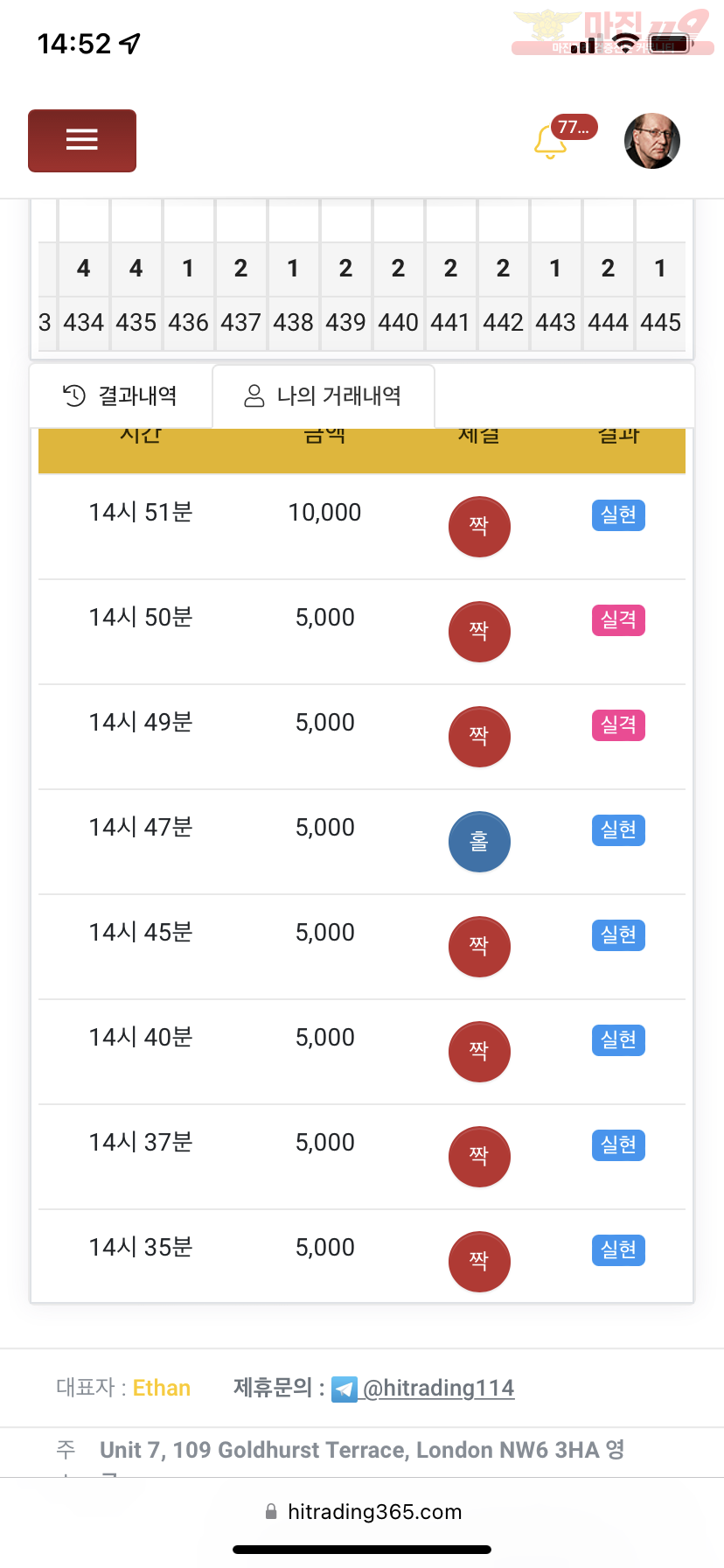724x1568 pixels.
Task: Click the 실격 badge in the 14시 49분 row
Action: (x=618, y=724)
